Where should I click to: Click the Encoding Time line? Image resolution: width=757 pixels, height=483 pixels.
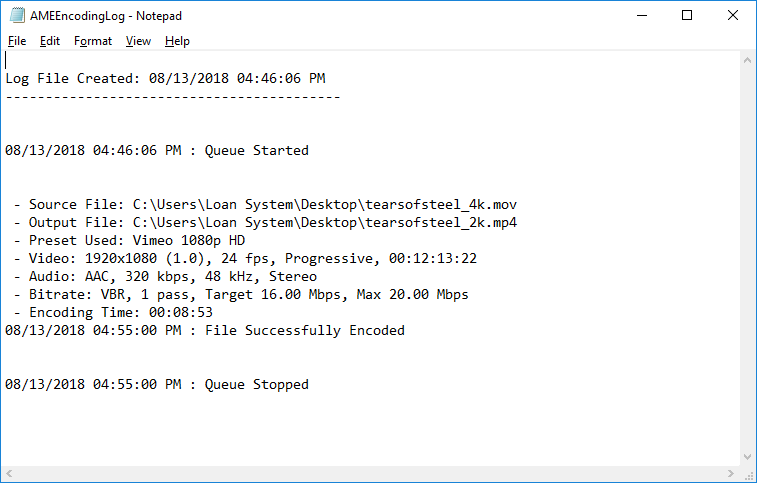pyautogui.click(x=108, y=313)
